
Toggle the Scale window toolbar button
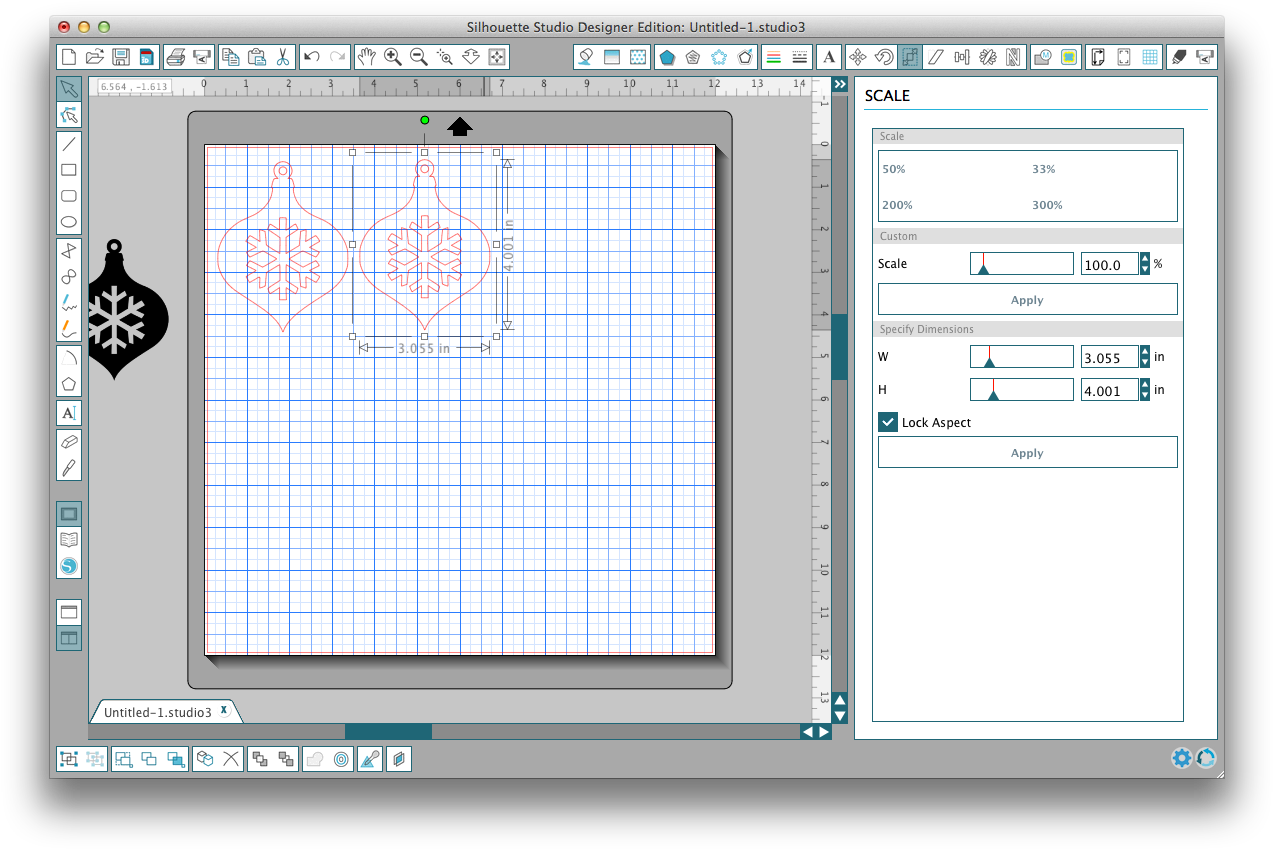tap(909, 57)
